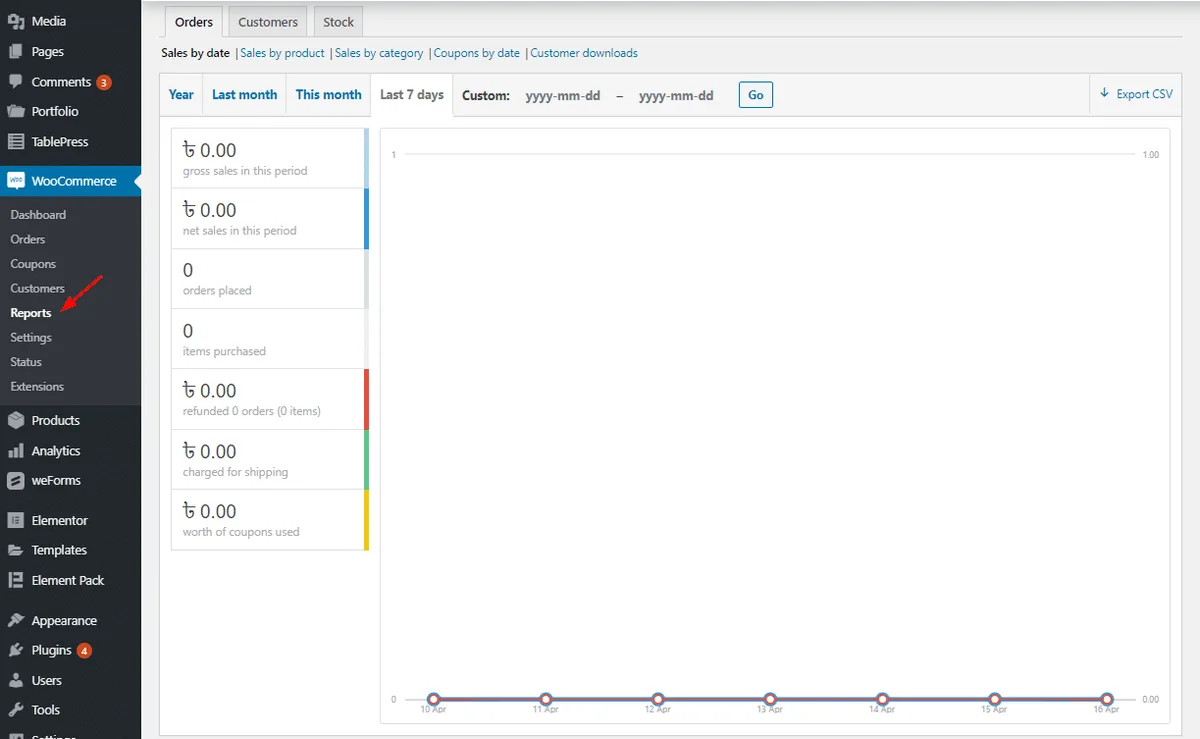Click the Appearance paintbrush icon
The image size is (1200, 739).
click(x=16, y=620)
